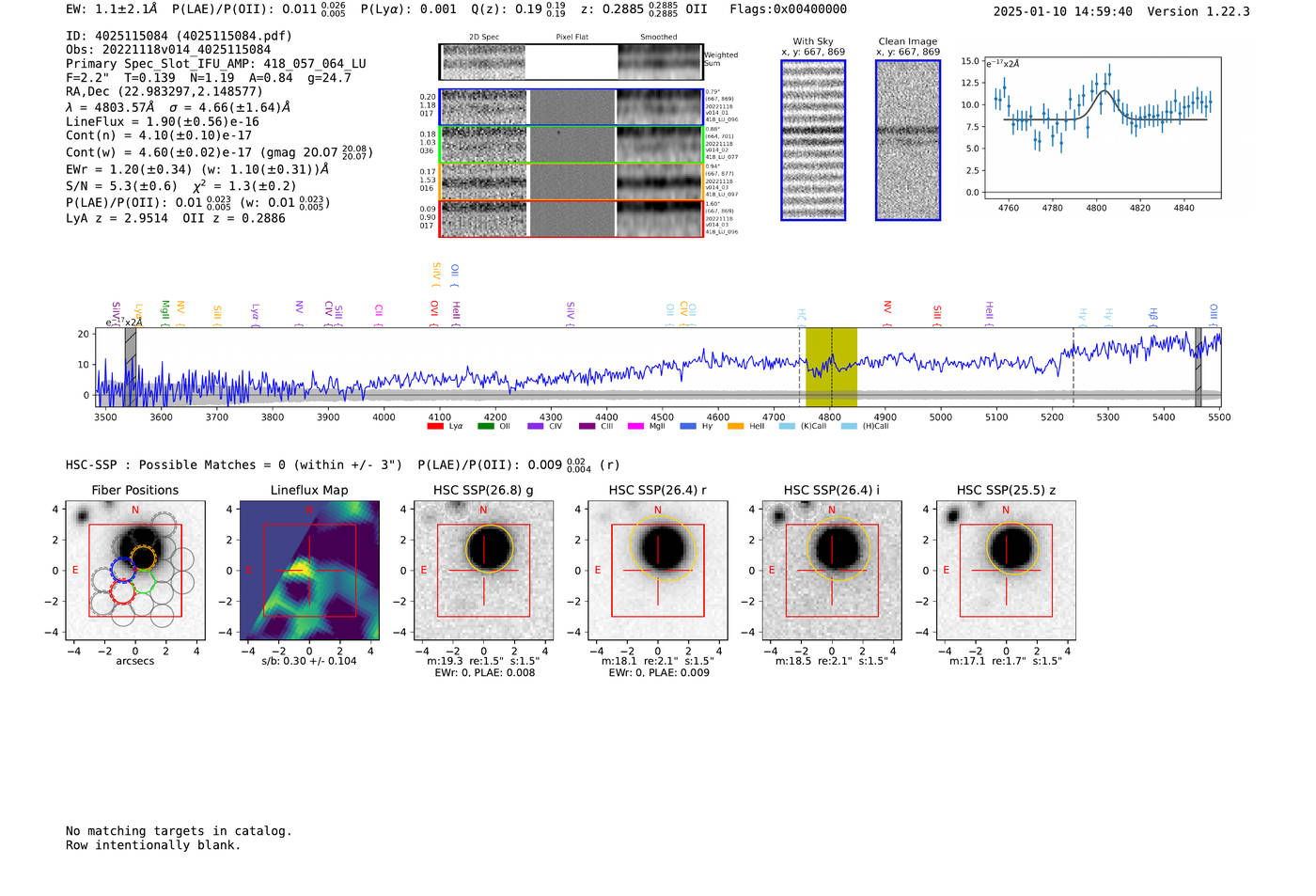Click the magenta MgII legend swatch
Viewport: 1316px width, 896px height.
pos(636,427)
